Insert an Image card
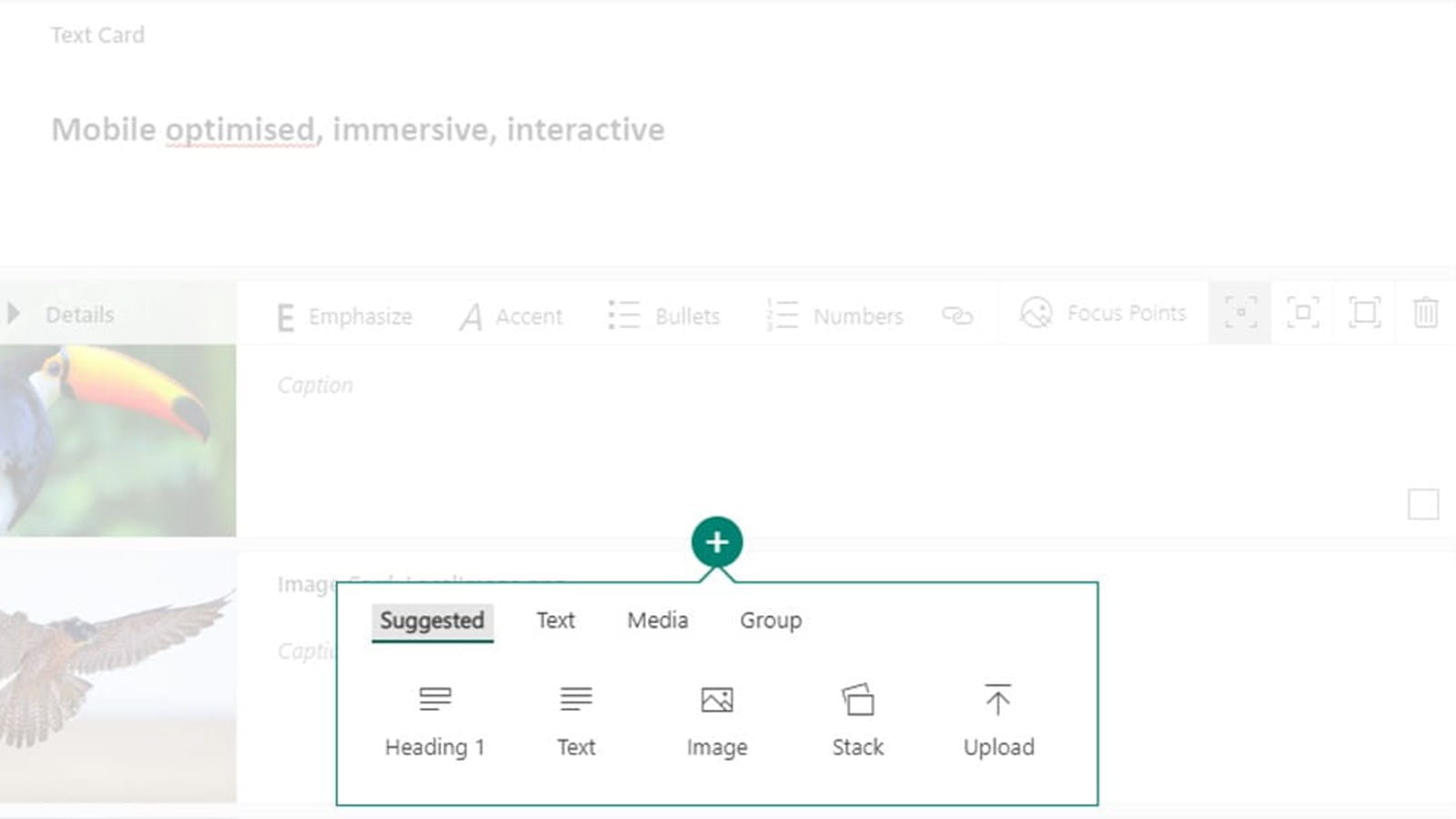Image resolution: width=1456 pixels, height=819 pixels. click(717, 721)
